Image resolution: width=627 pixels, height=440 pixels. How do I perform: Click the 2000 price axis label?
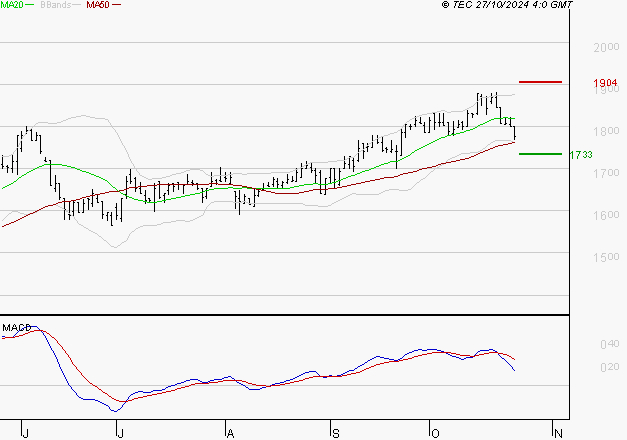(606, 47)
